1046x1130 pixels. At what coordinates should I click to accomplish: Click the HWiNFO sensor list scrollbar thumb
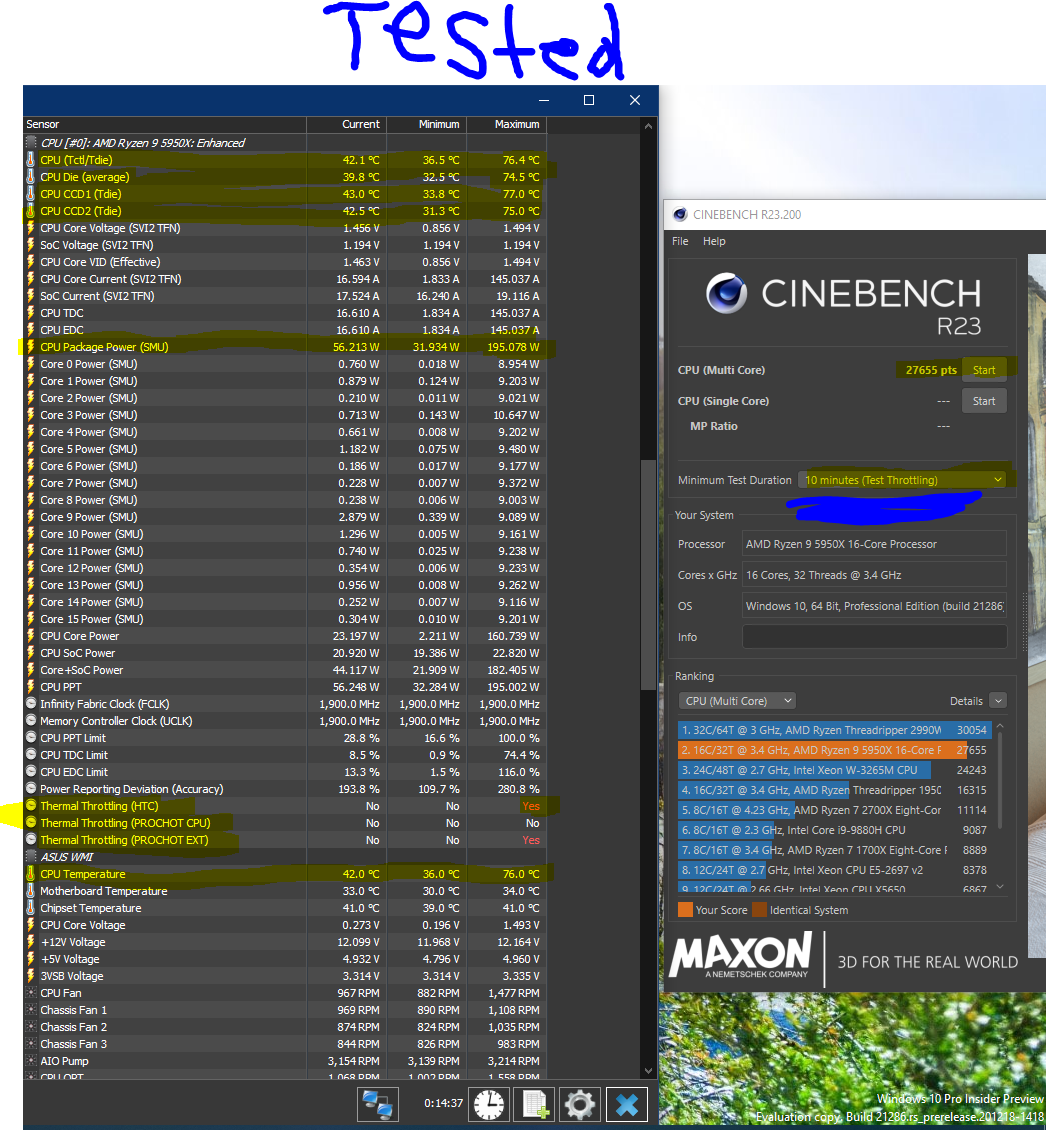648,577
